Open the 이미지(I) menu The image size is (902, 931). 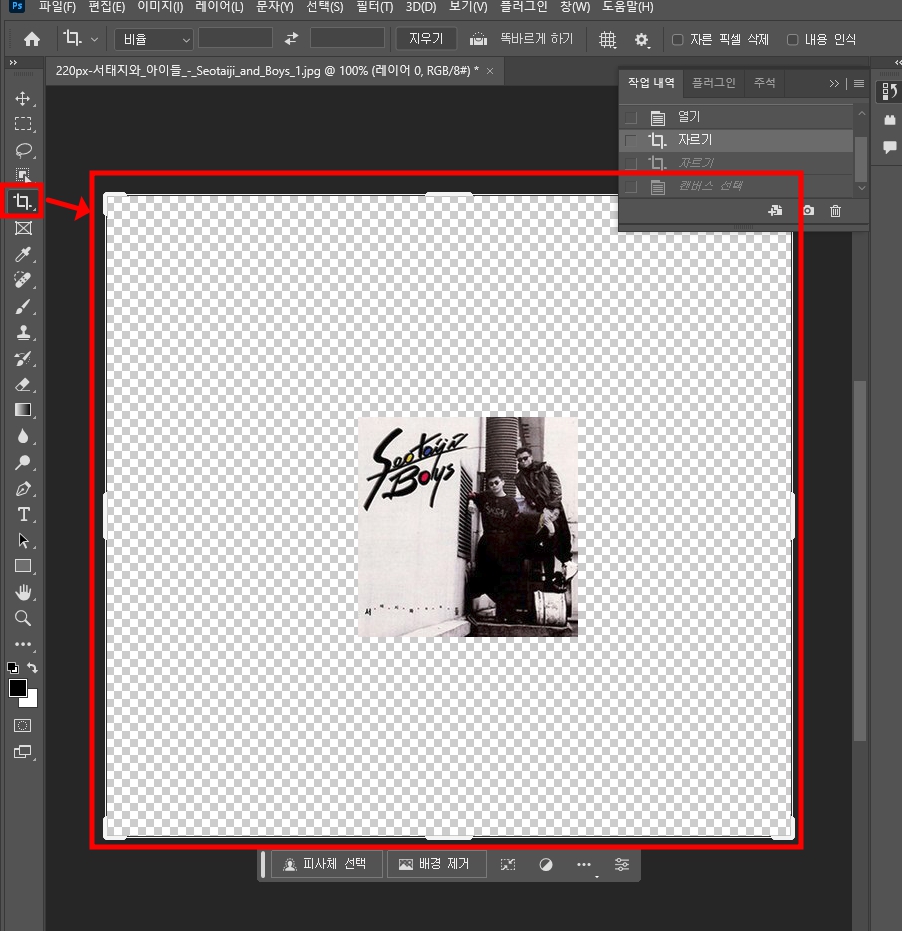[x=160, y=7]
